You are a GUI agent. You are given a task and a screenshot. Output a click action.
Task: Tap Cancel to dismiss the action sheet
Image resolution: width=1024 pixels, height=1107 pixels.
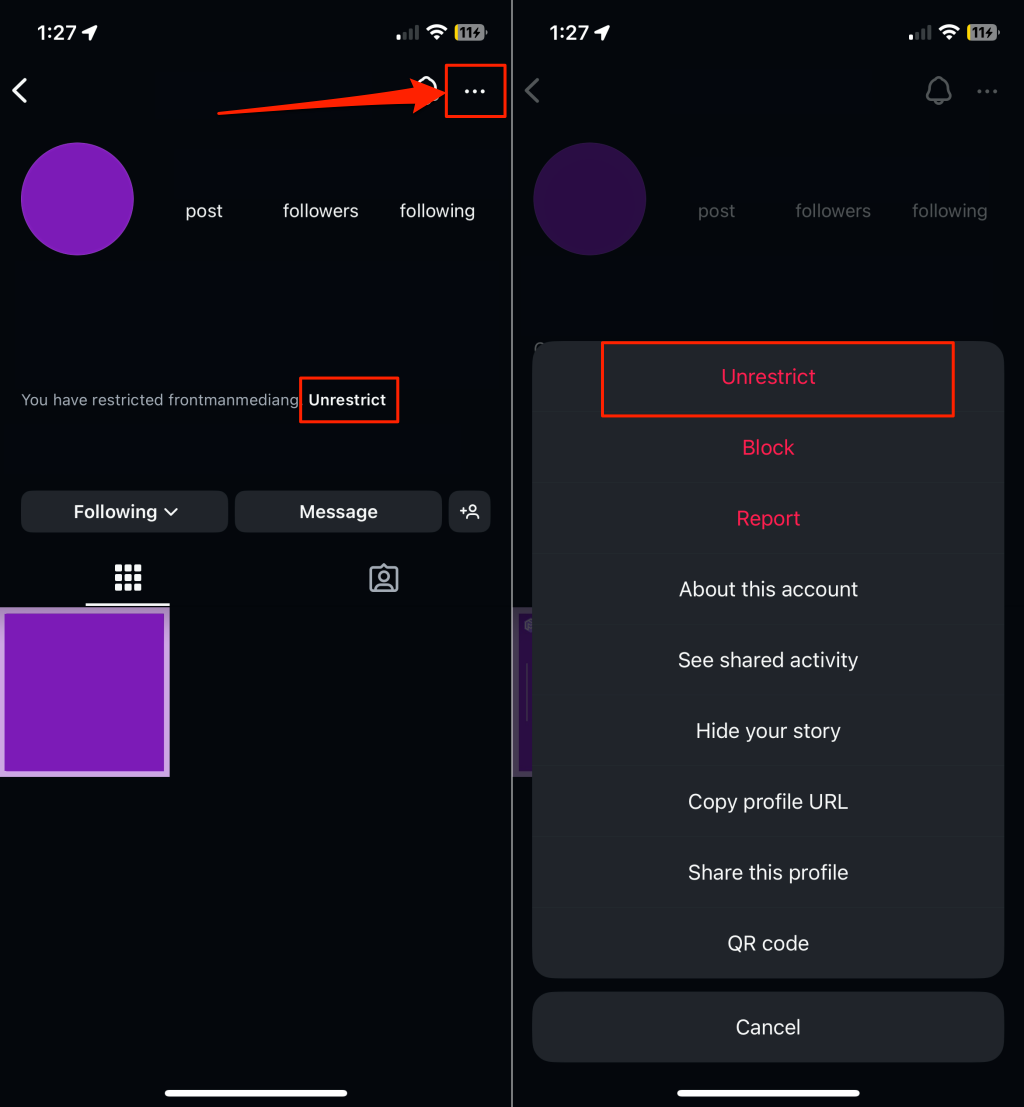click(x=768, y=1027)
